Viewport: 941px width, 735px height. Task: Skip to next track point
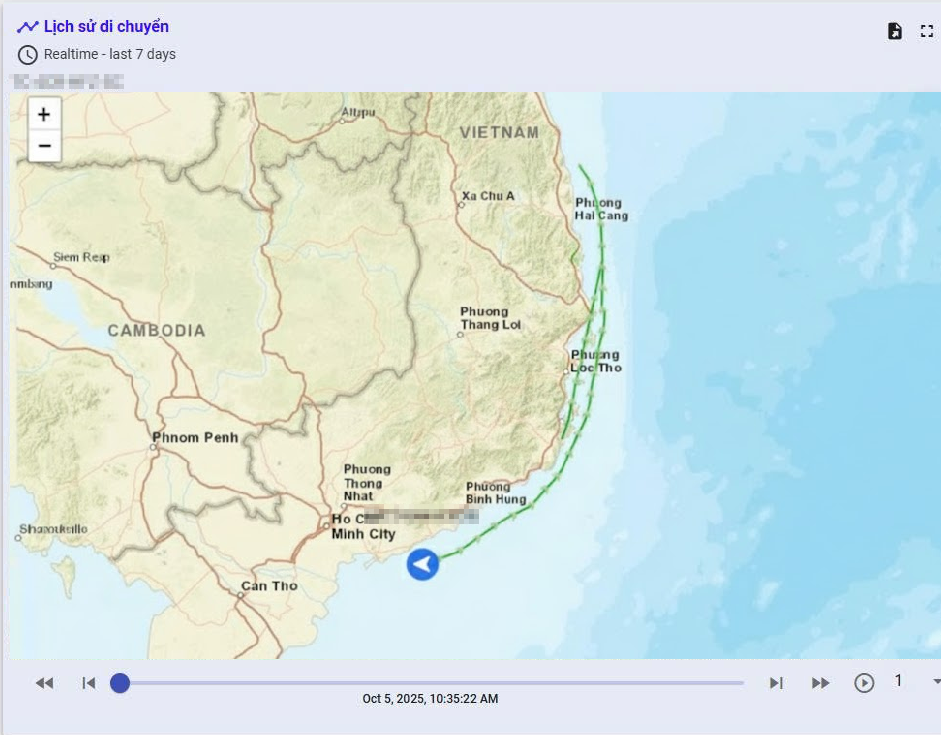pos(776,683)
